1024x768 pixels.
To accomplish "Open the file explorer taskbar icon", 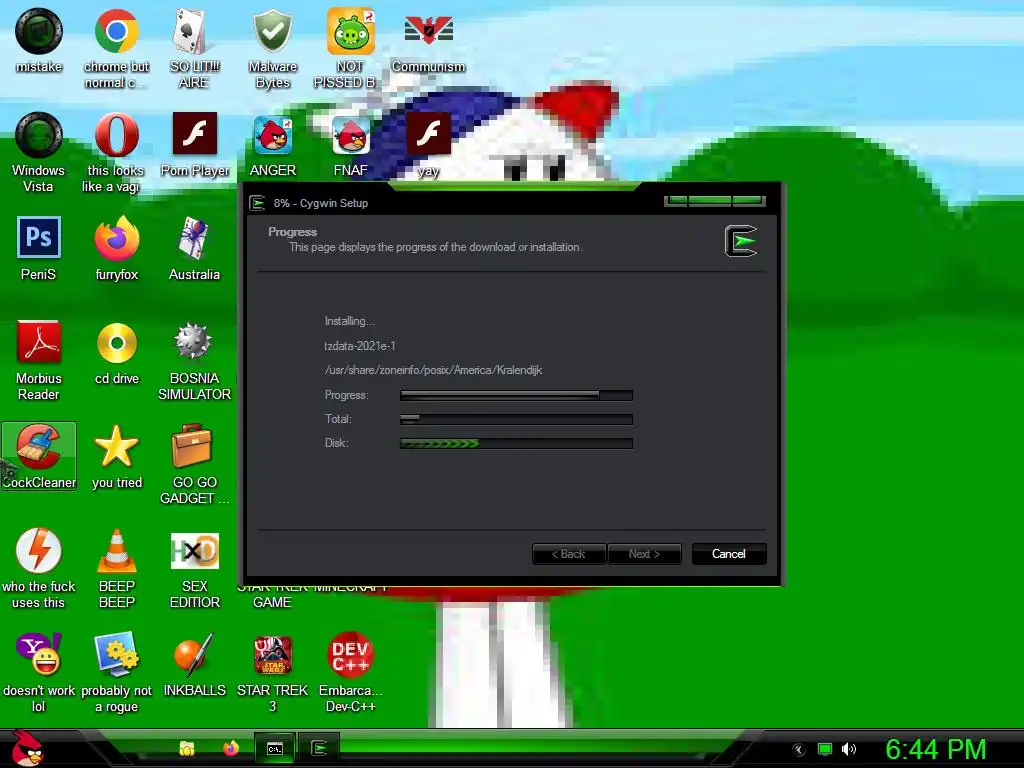I will [187, 748].
